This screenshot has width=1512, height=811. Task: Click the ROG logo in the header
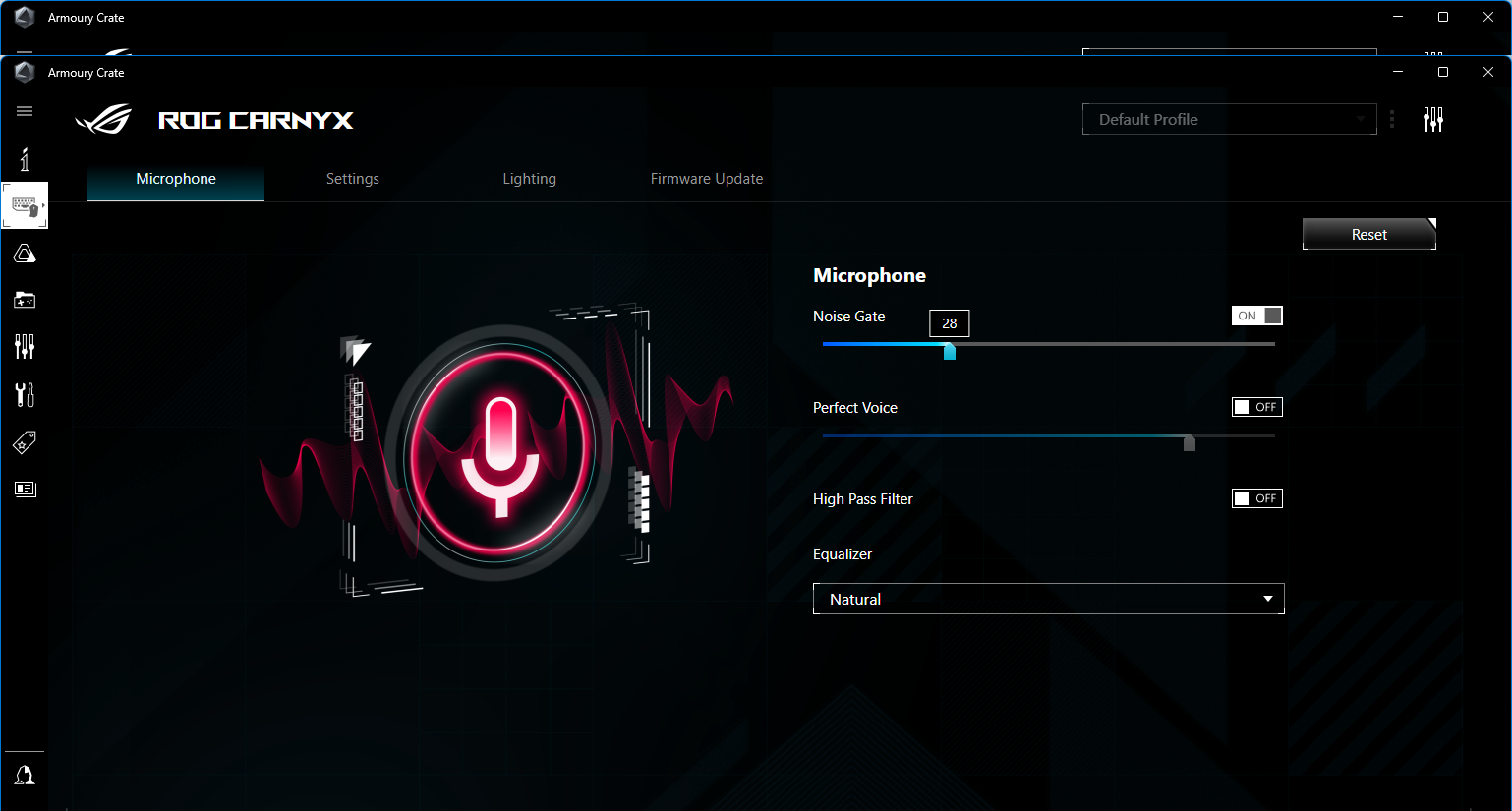(104, 120)
